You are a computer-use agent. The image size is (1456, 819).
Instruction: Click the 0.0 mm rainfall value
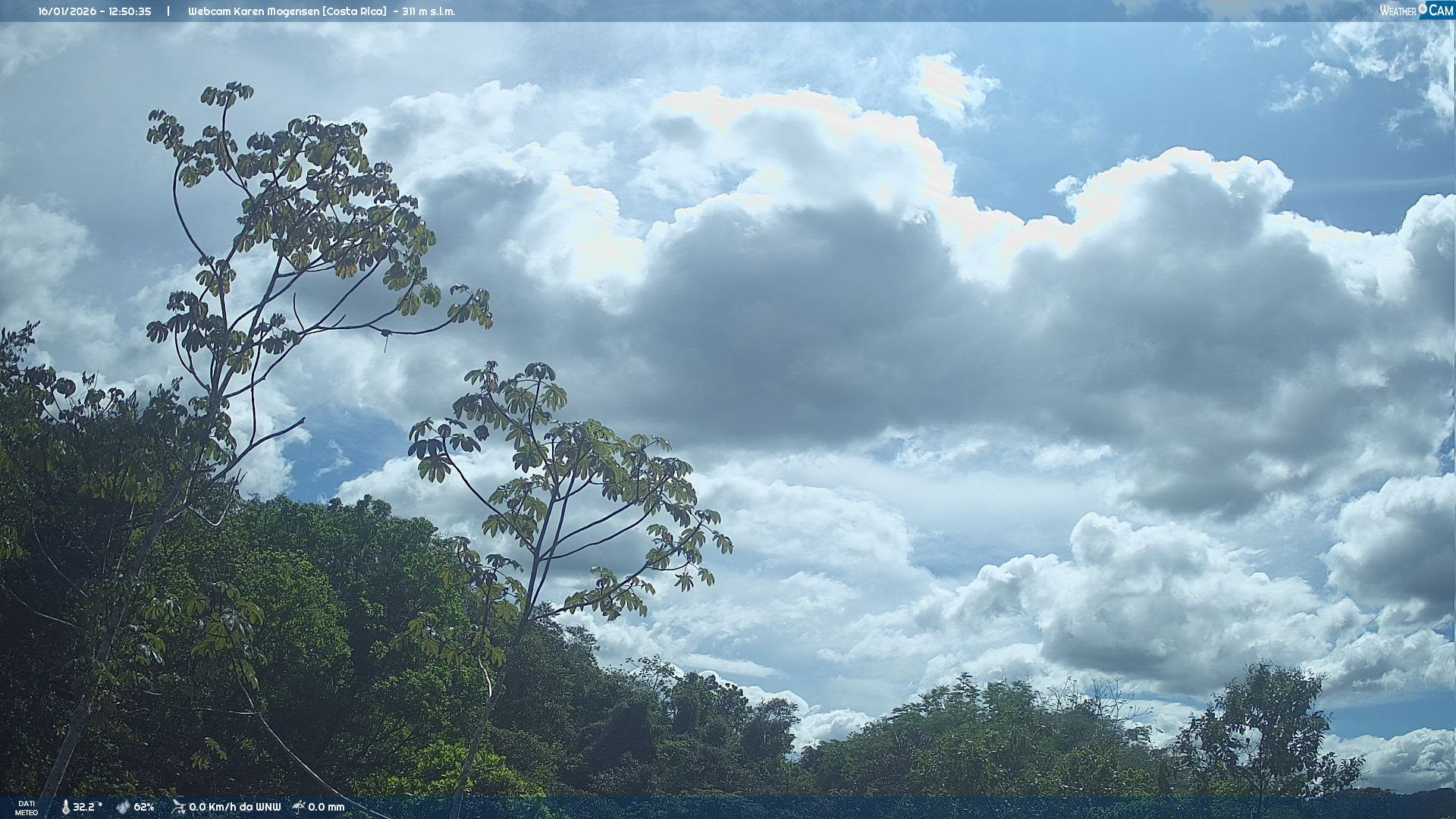coord(326,808)
